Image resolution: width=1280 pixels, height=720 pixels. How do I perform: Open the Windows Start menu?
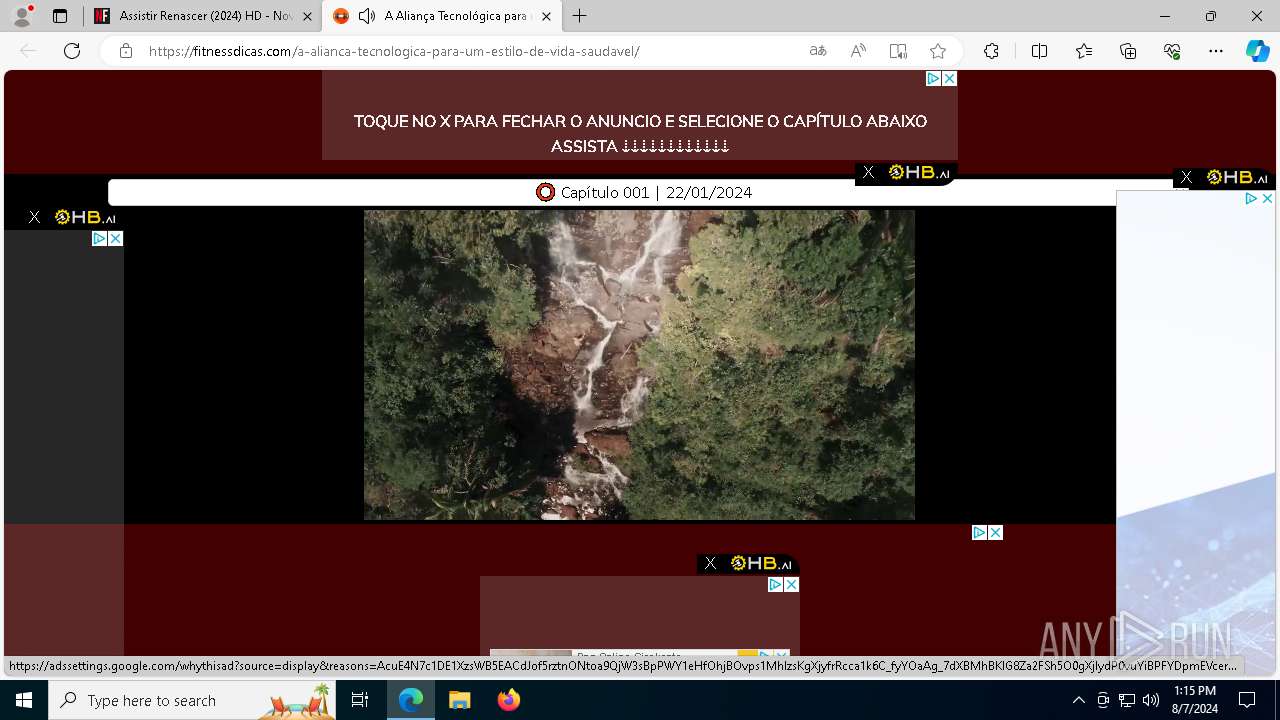click(24, 700)
